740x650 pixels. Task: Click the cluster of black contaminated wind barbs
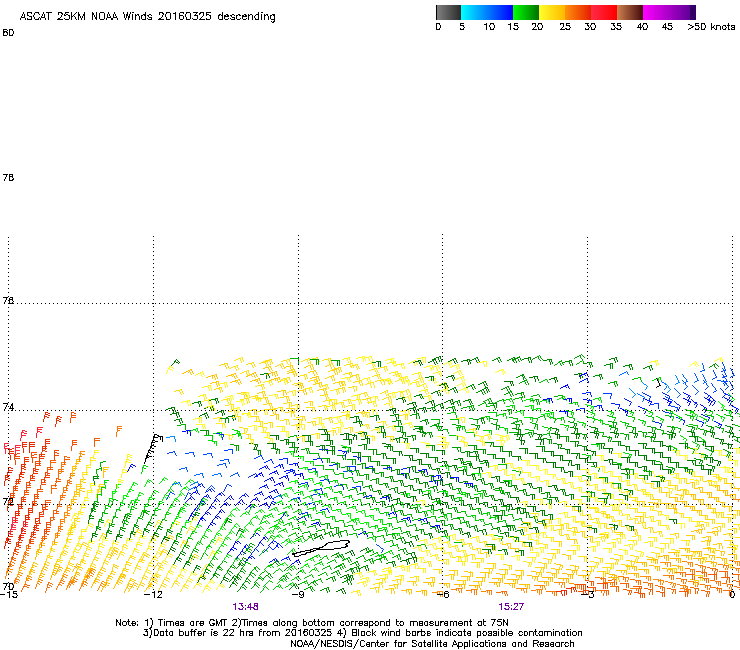click(153, 447)
